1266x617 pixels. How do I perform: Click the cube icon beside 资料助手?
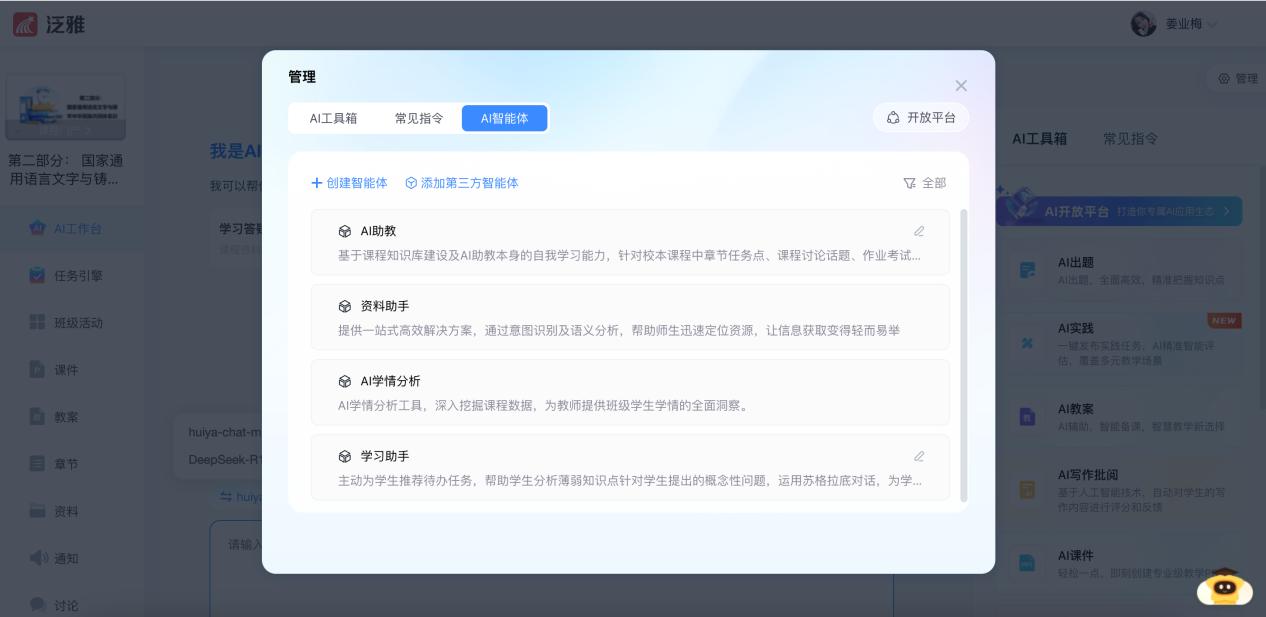[x=345, y=306]
